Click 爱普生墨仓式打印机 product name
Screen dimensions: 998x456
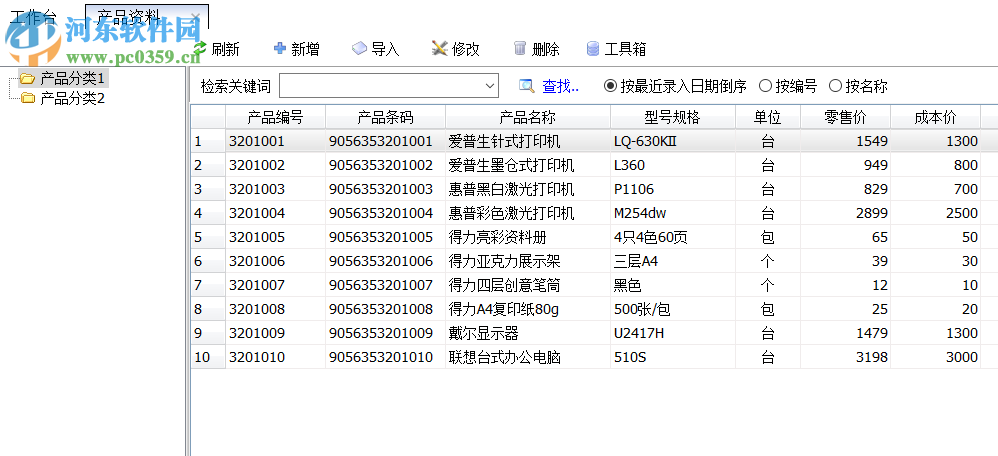click(512, 166)
